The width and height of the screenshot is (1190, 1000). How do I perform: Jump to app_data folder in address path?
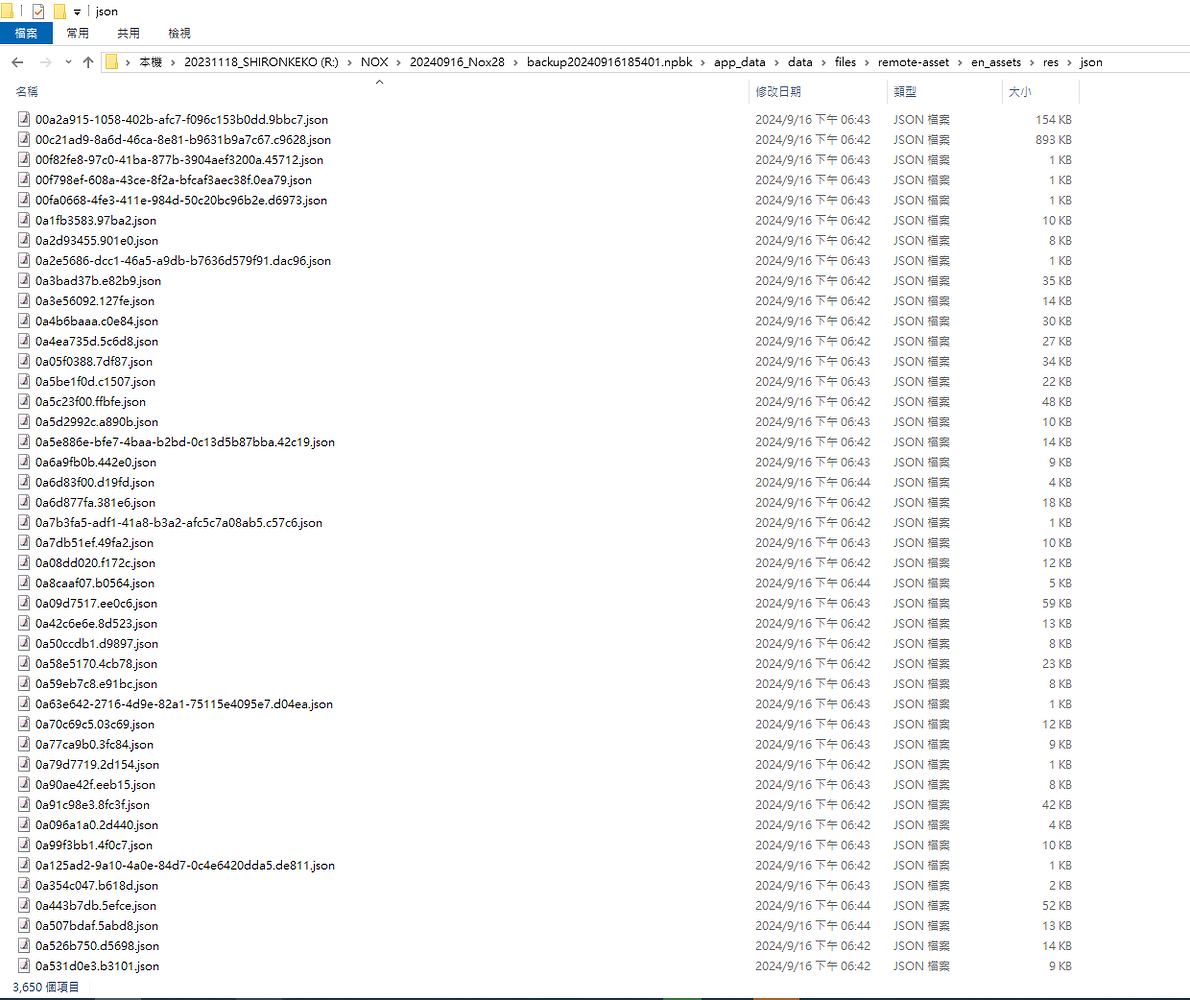(x=739, y=62)
